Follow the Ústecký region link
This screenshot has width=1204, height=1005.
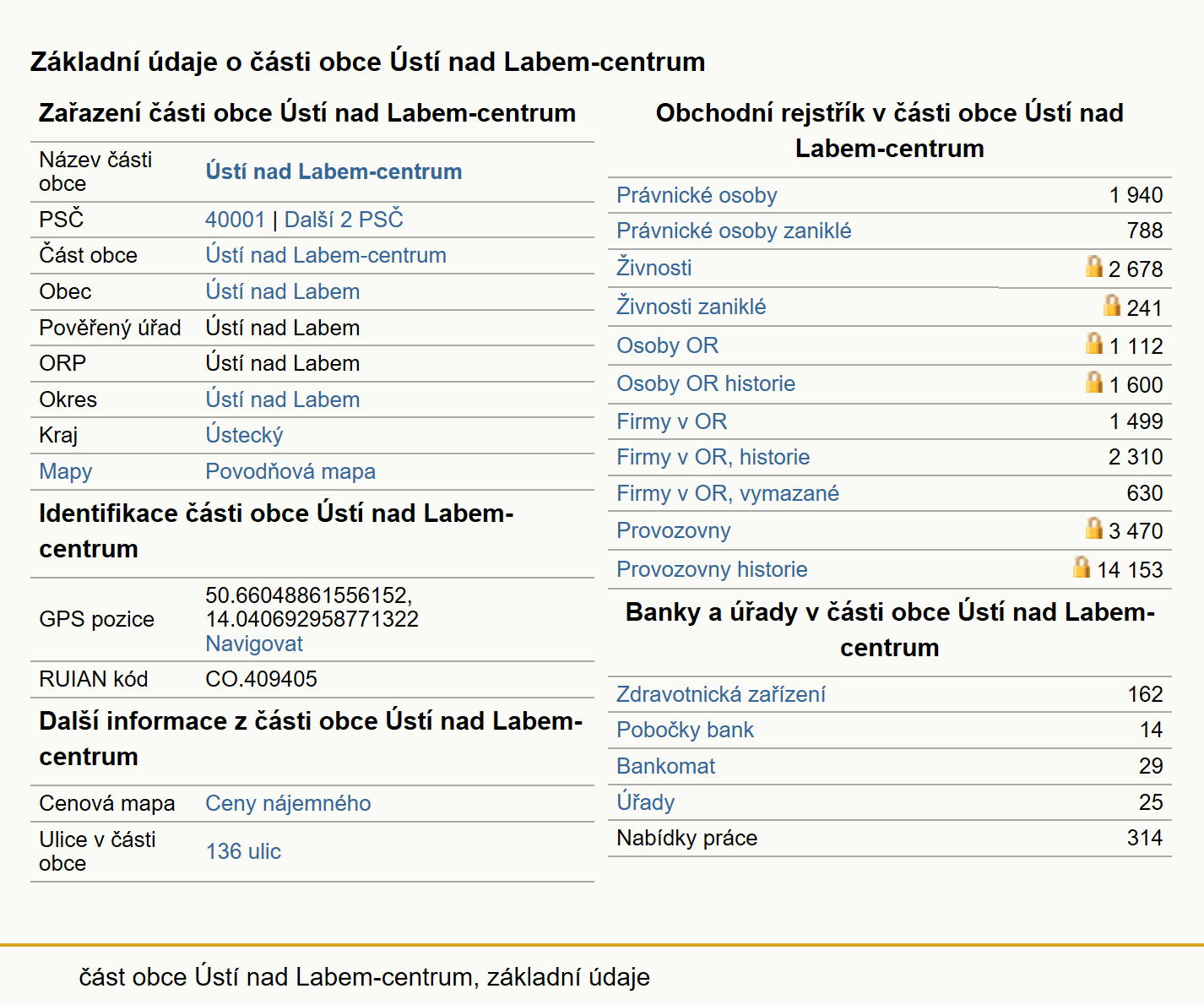pyautogui.click(x=244, y=435)
